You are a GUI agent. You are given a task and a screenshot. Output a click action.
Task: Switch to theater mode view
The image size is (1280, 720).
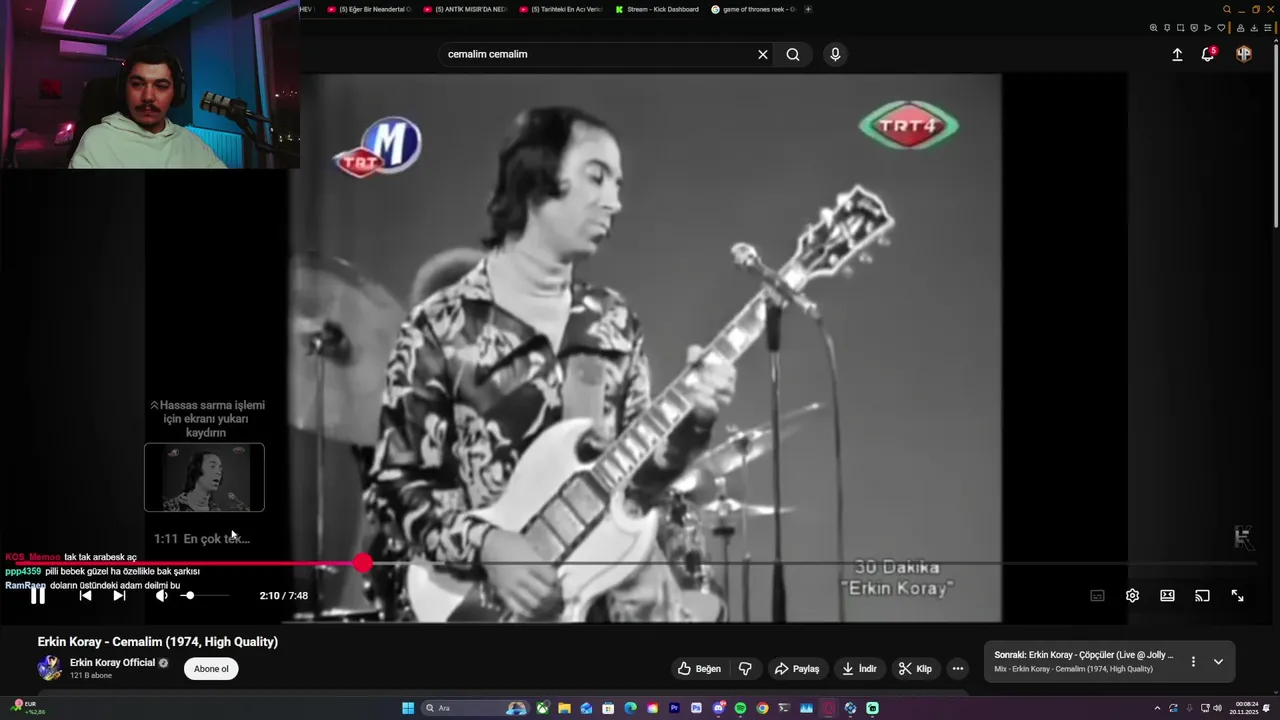click(x=1167, y=596)
